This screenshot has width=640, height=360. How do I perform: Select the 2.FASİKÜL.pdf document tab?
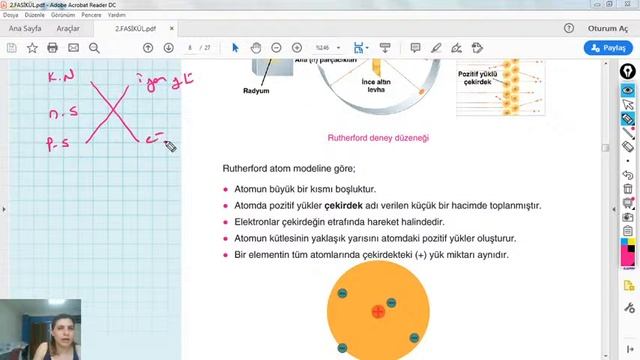135,29
